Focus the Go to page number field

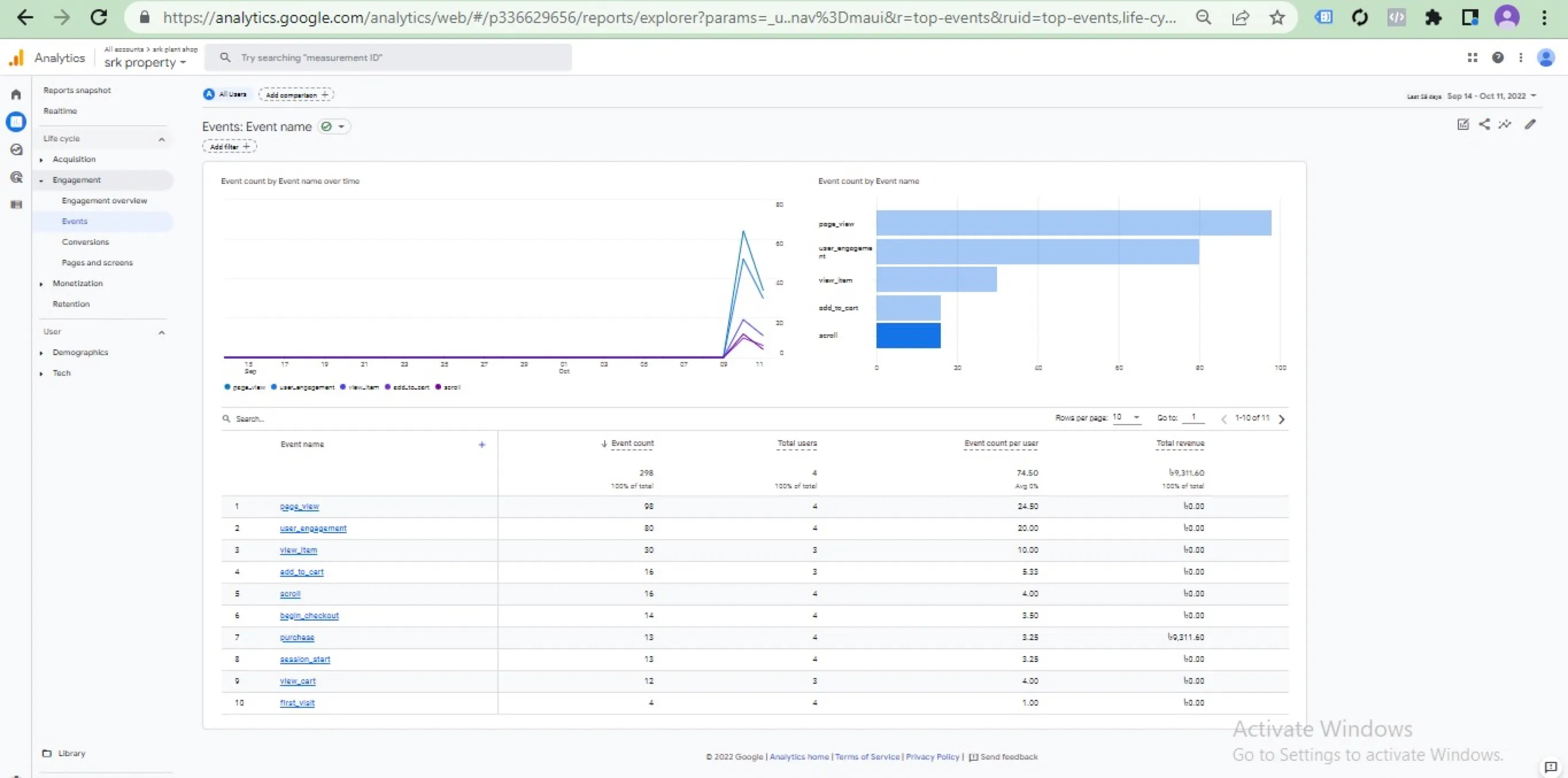(1193, 417)
